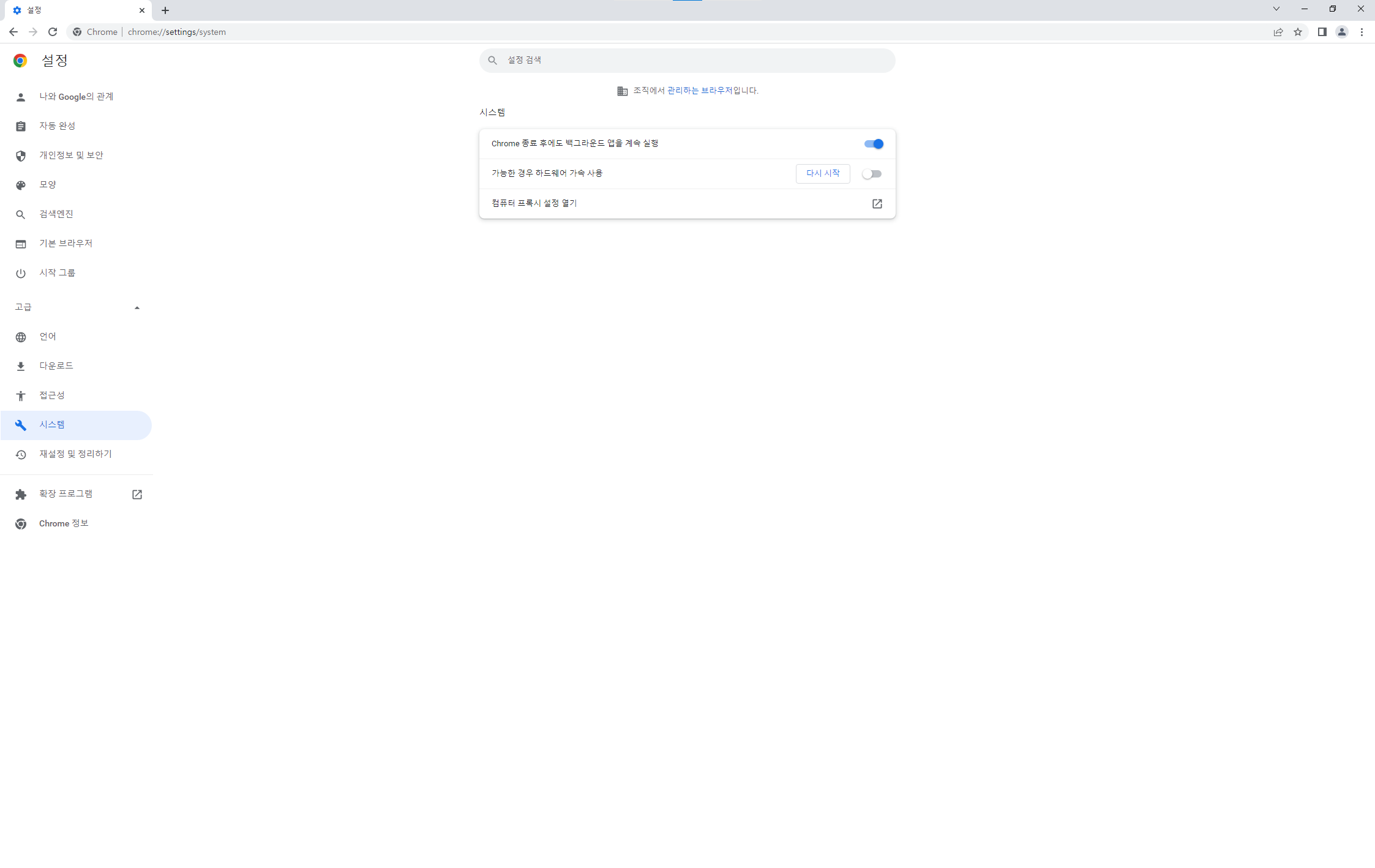This screenshot has height=868, width=1375.
Task: Select 모양 in the settings sidebar
Action: pos(48,185)
